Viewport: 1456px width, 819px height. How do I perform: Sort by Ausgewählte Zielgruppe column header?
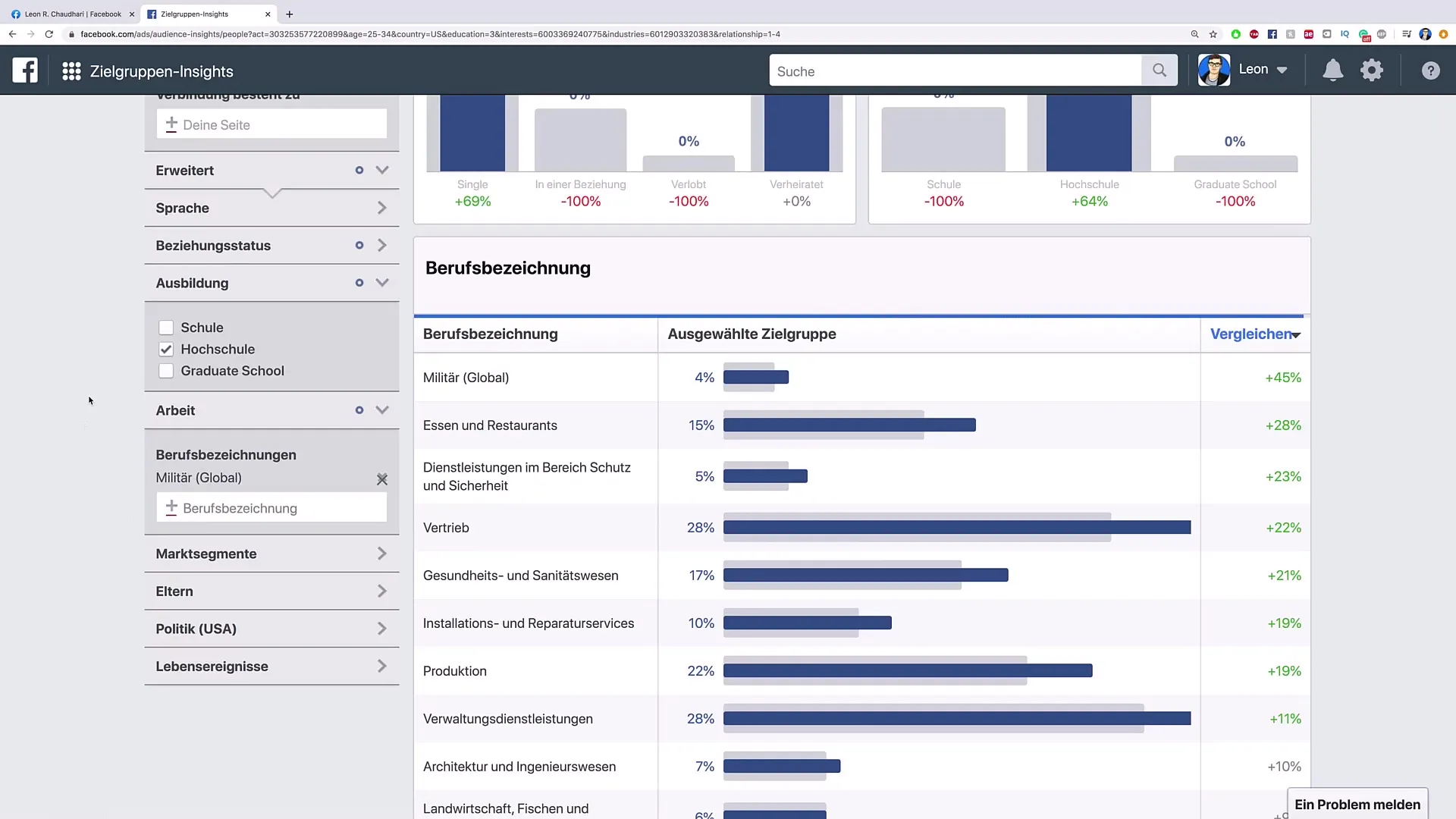752,334
